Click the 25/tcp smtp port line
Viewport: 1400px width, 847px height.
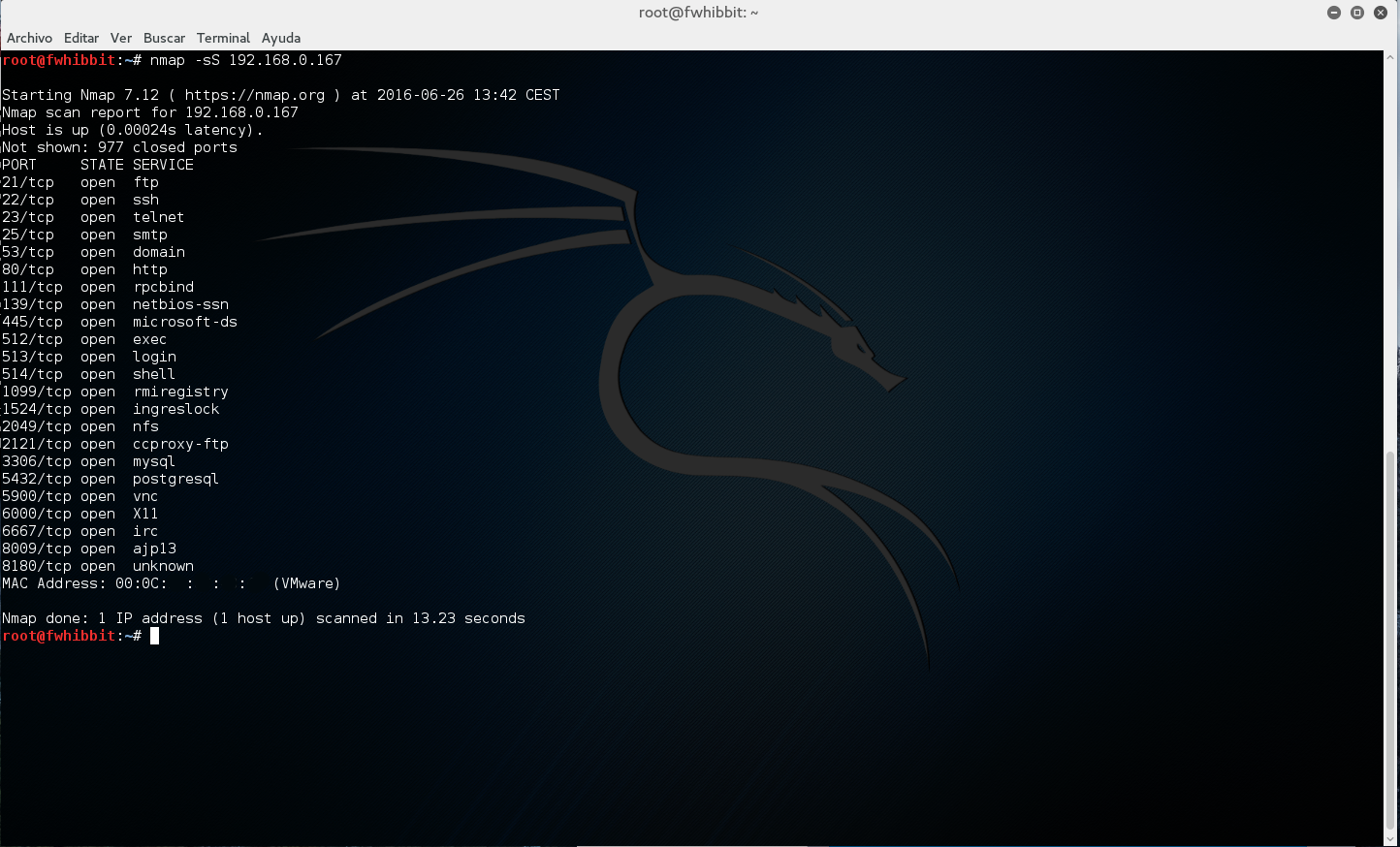click(x=84, y=235)
